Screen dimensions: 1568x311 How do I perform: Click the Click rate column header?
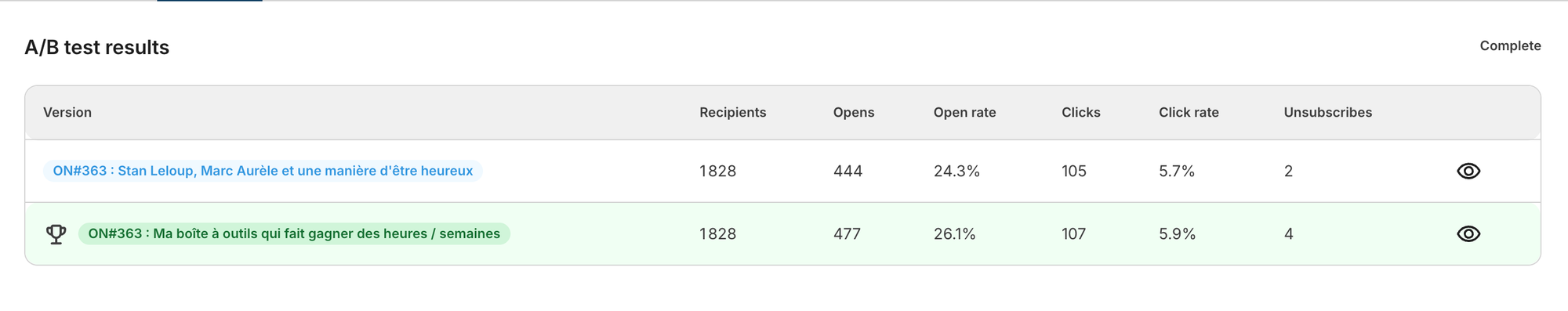[x=1189, y=112]
